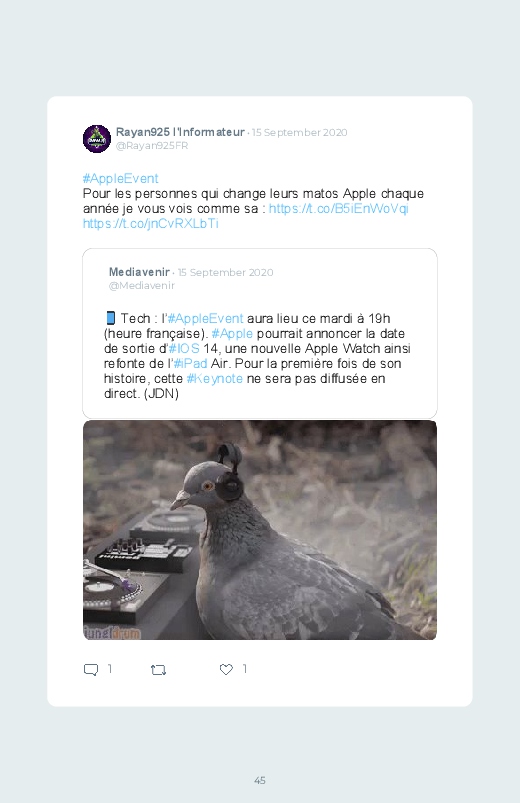The width and height of the screenshot is (520, 803).
Task: Open the #IOS hashtag
Action: [x=184, y=349]
